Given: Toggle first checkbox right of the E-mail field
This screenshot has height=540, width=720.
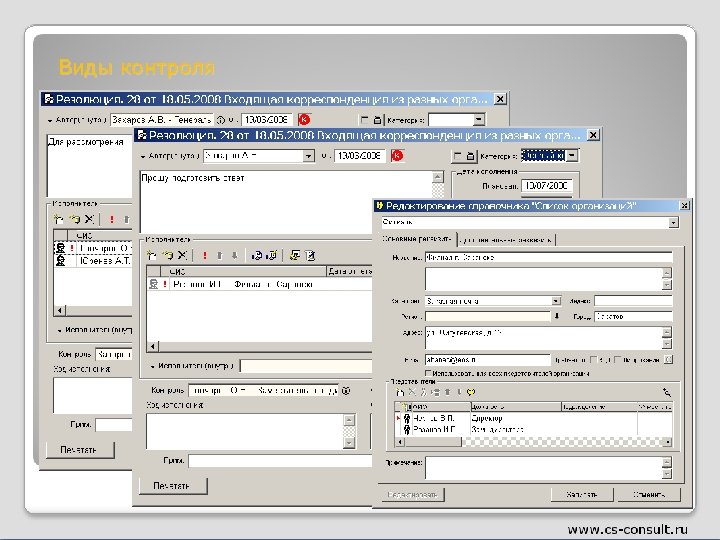Looking at the screenshot, I should 593,360.
